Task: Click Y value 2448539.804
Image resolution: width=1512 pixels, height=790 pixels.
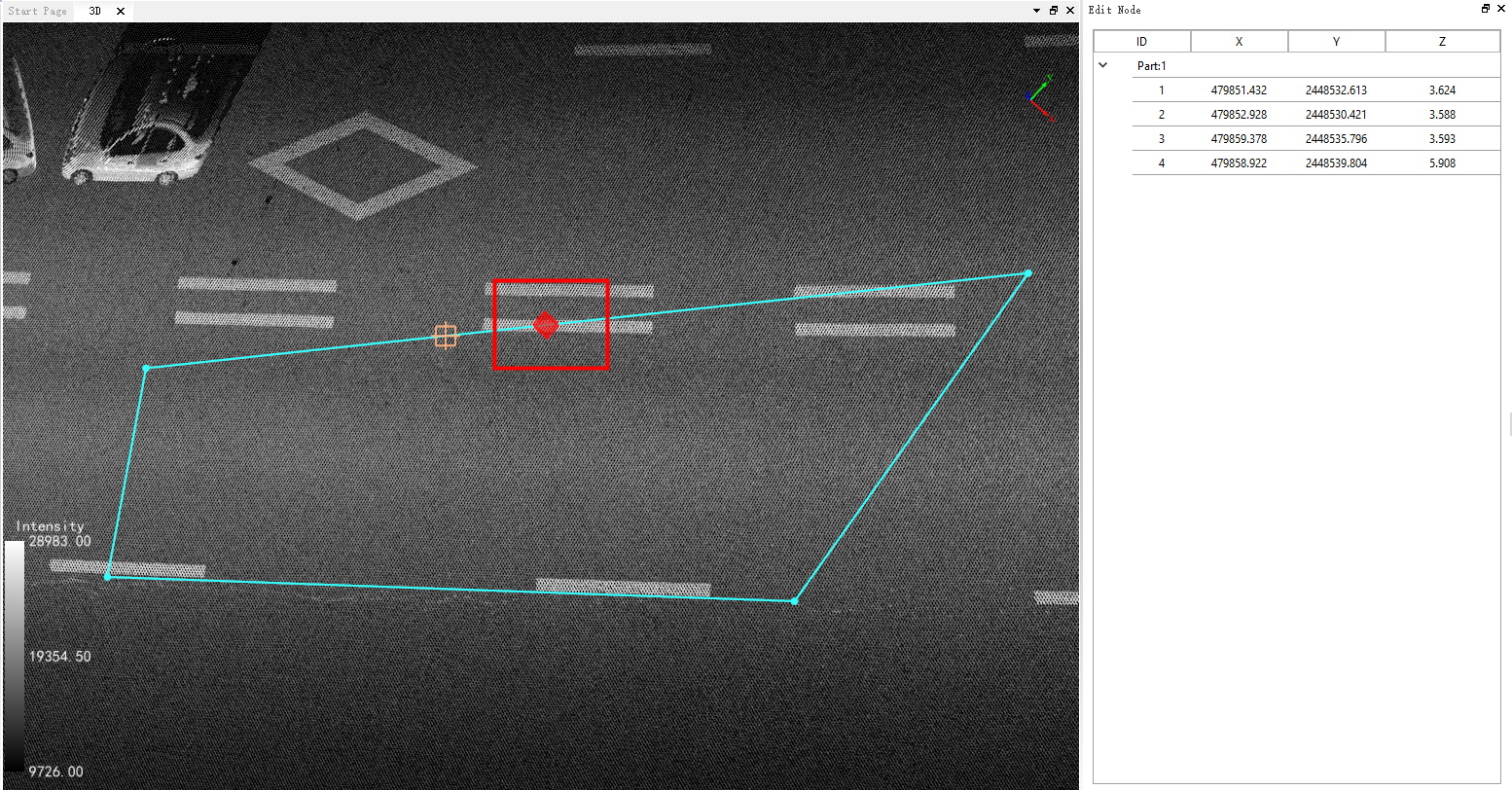Action: point(1337,163)
